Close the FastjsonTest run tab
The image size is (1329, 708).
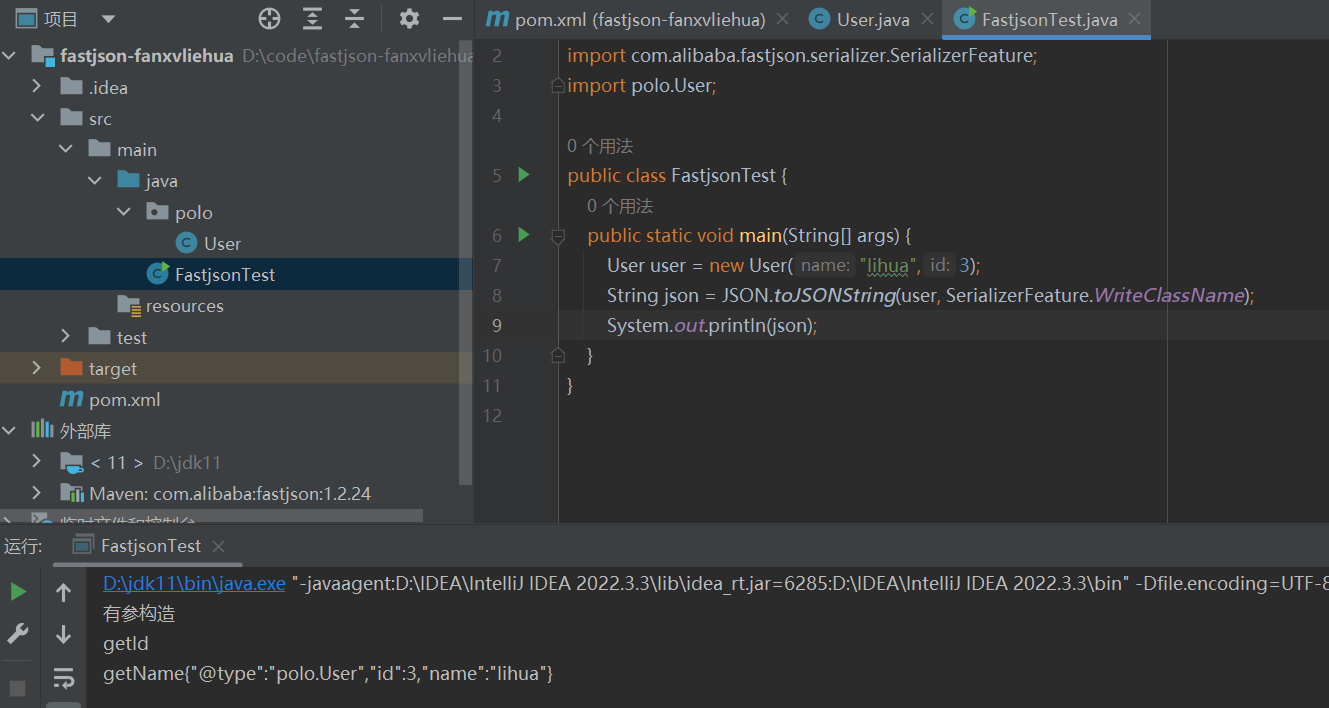[218, 546]
